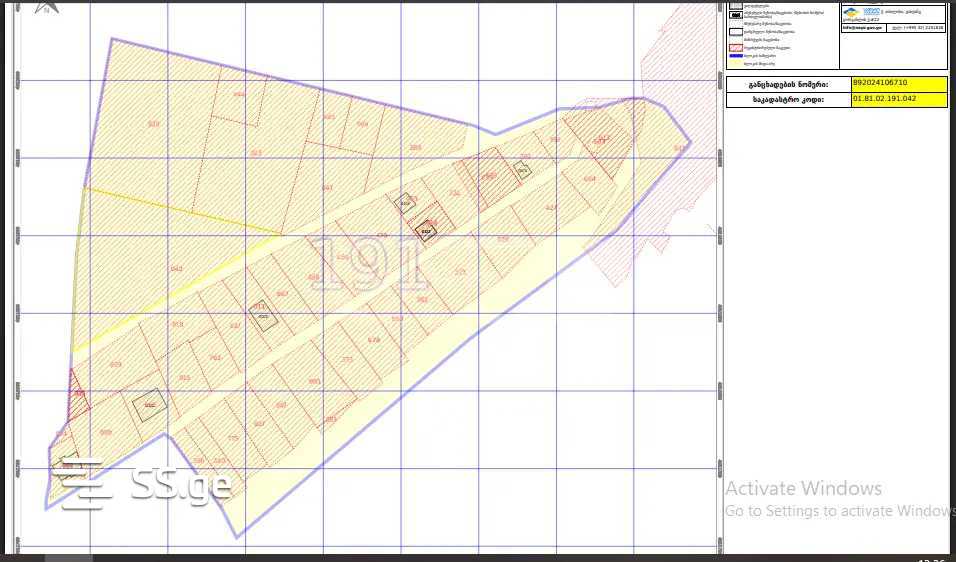Viewport: 956px width, 562px height.
Task: Click the north arrow compass icon
Action: coord(44,6)
